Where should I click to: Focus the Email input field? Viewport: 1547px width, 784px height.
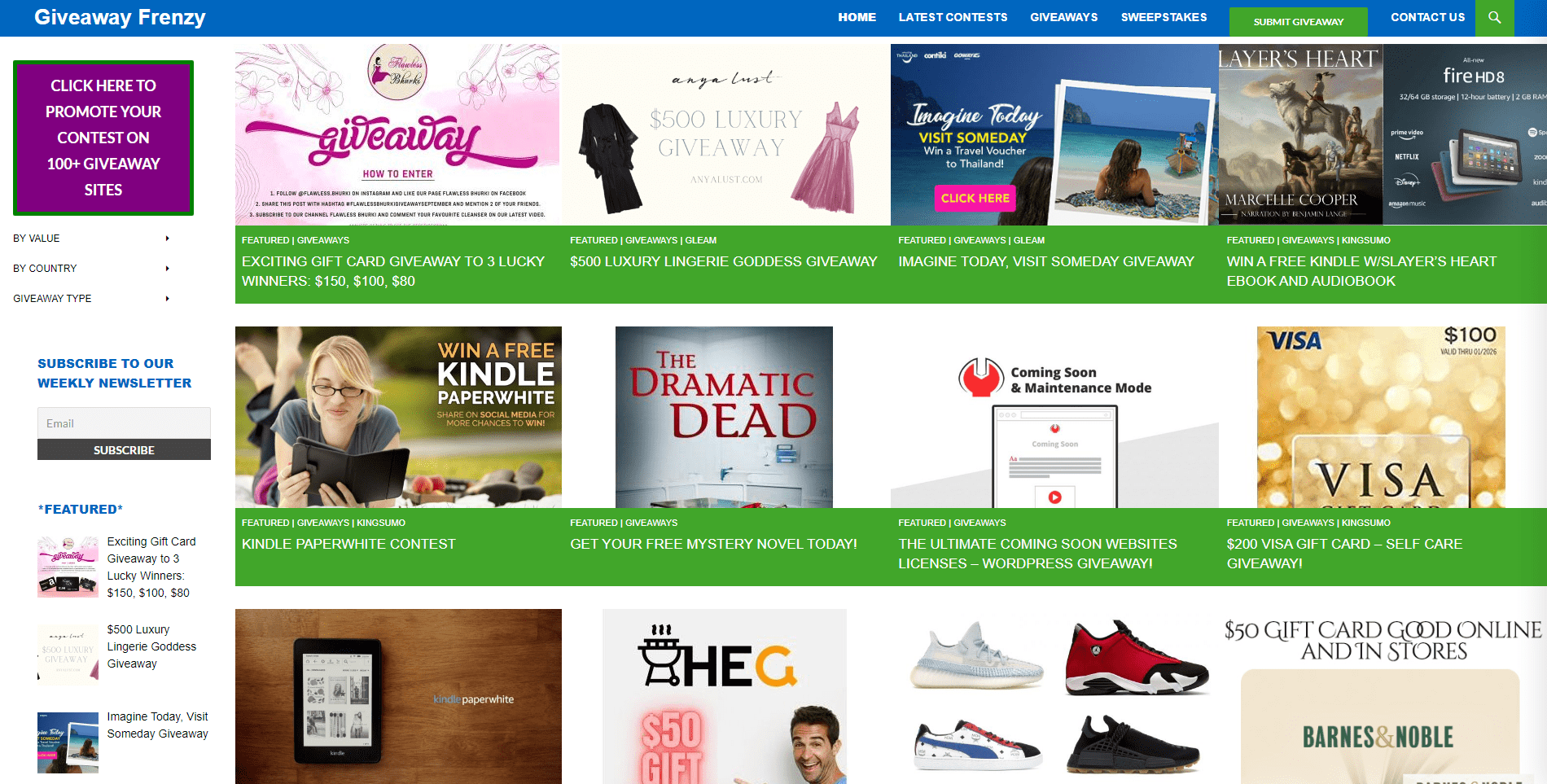(124, 423)
